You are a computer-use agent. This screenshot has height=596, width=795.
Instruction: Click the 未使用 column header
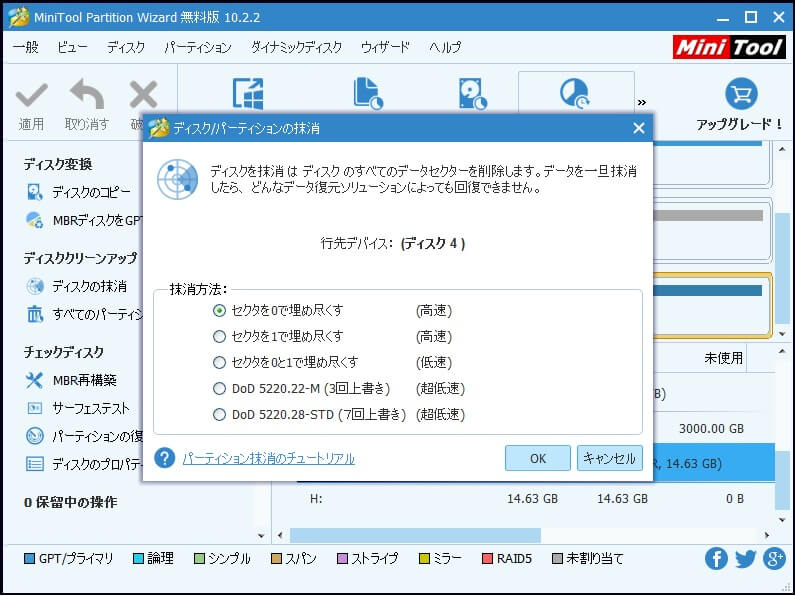724,358
